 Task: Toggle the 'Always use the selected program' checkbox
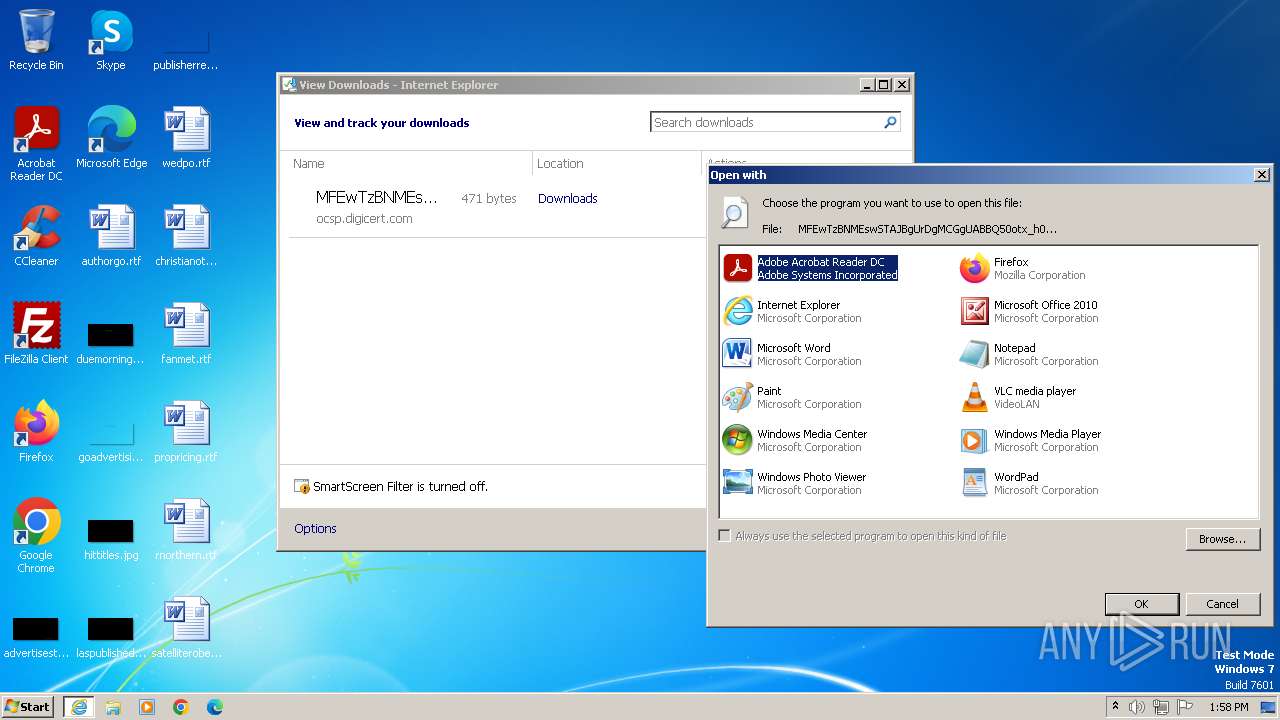tap(724, 536)
